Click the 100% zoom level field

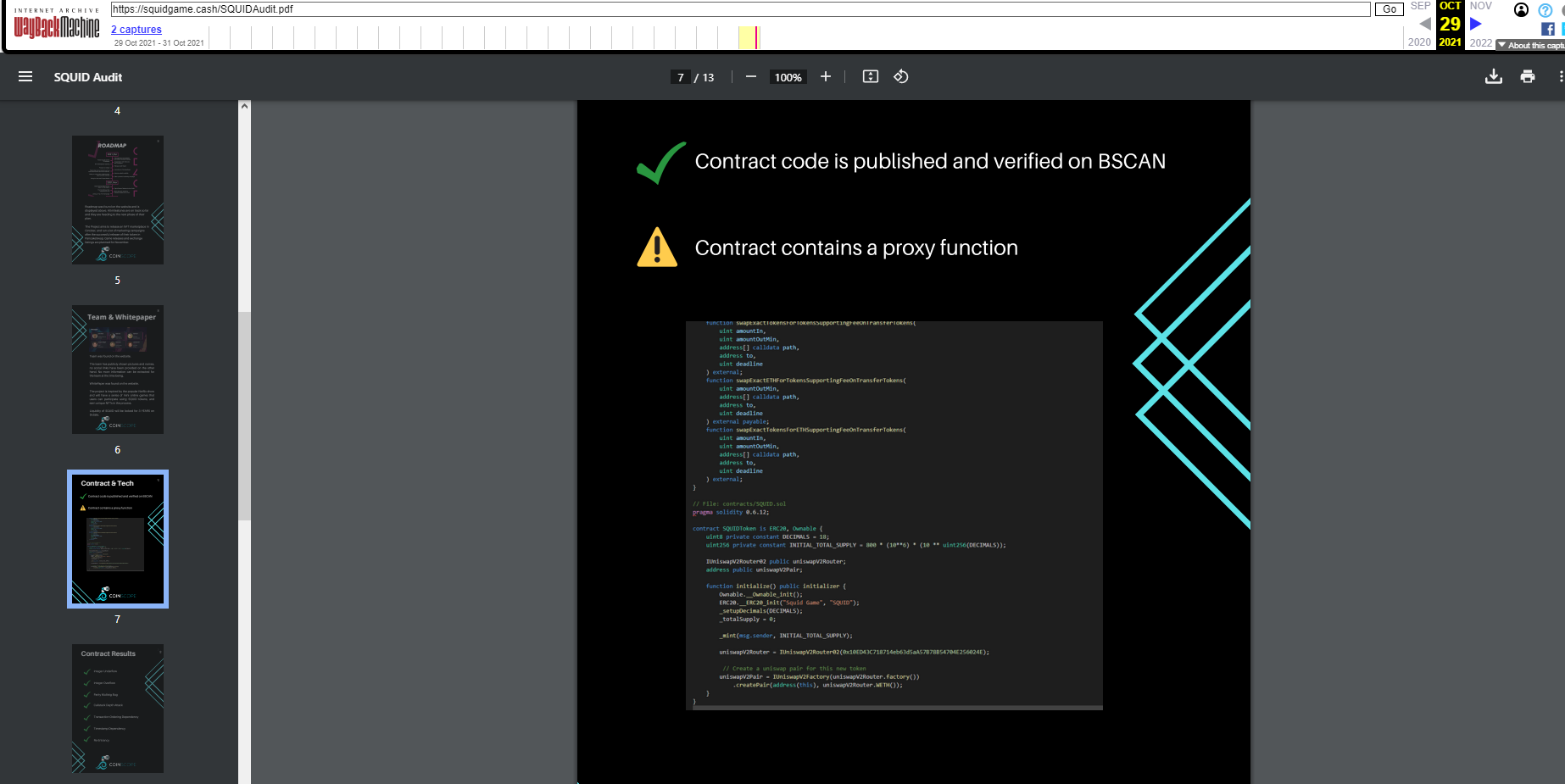tap(788, 77)
